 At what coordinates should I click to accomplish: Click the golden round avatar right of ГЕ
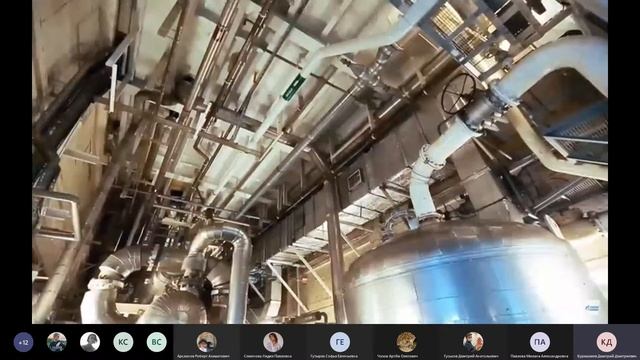point(407,342)
